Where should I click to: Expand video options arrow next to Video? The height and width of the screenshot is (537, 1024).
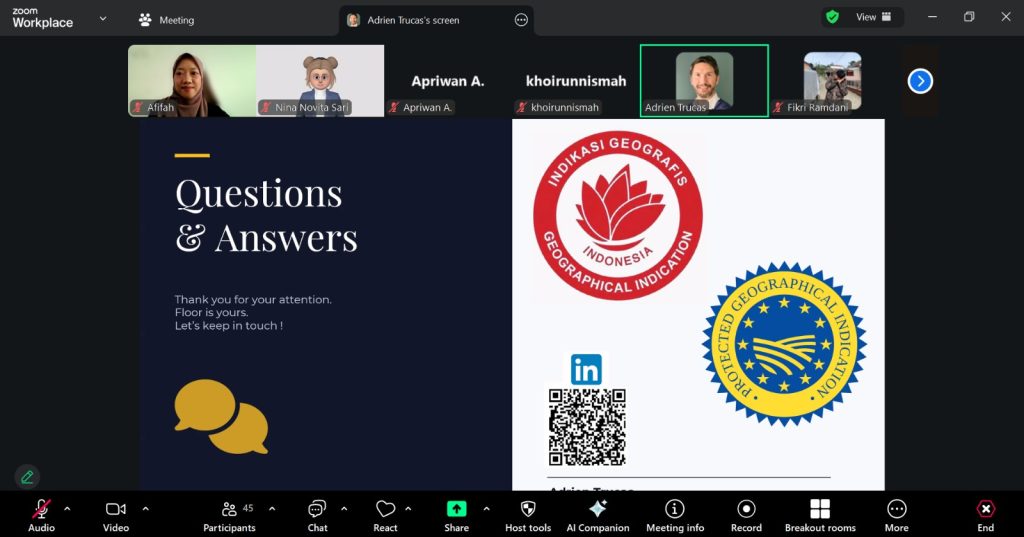pyautogui.click(x=146, y=509)
